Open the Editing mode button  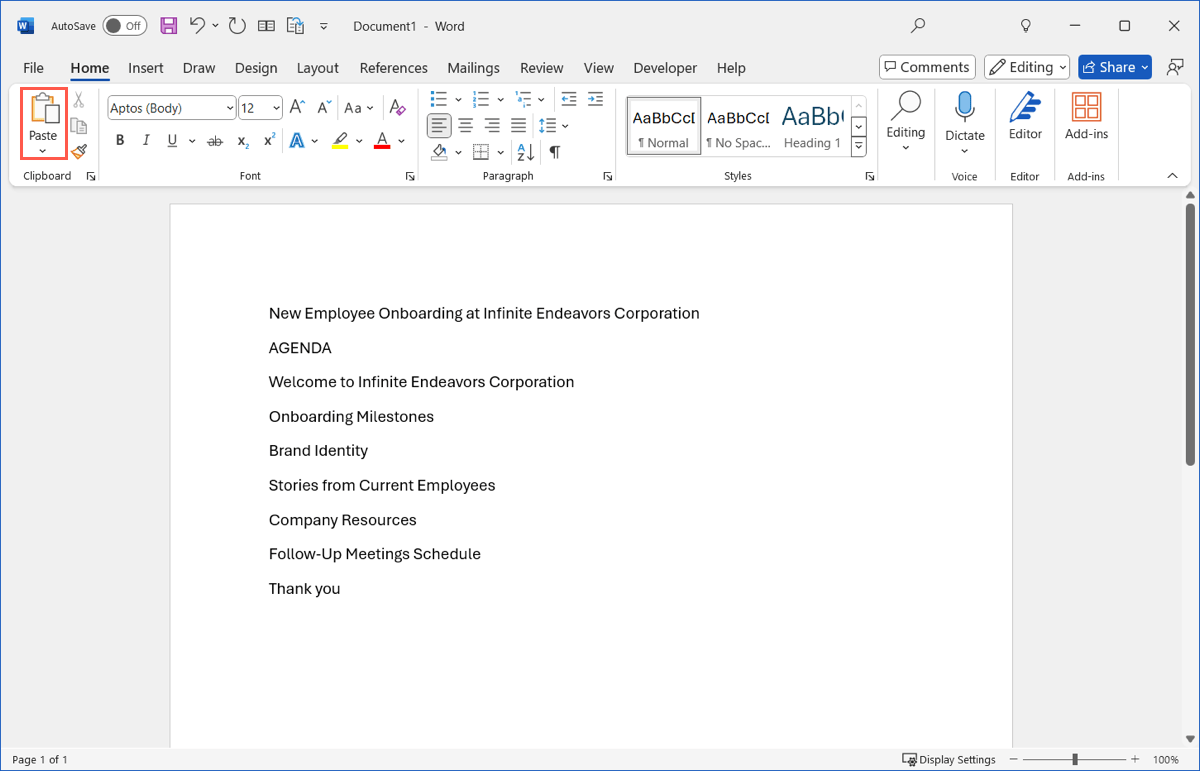(1027, 67)
